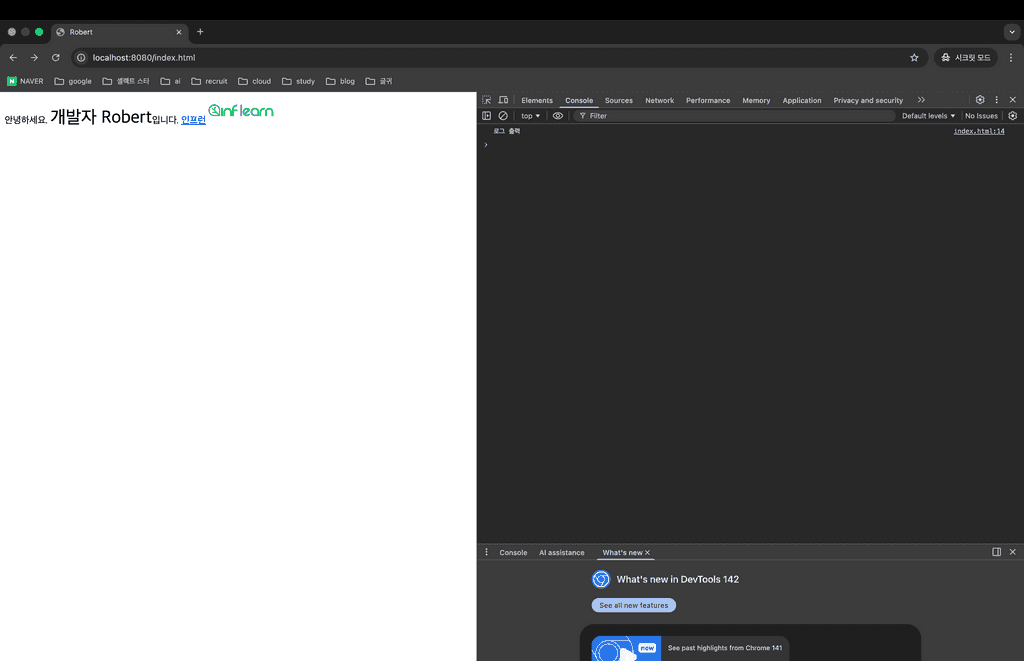
Task: Create a live expression with eye icon
Action: 558,116
